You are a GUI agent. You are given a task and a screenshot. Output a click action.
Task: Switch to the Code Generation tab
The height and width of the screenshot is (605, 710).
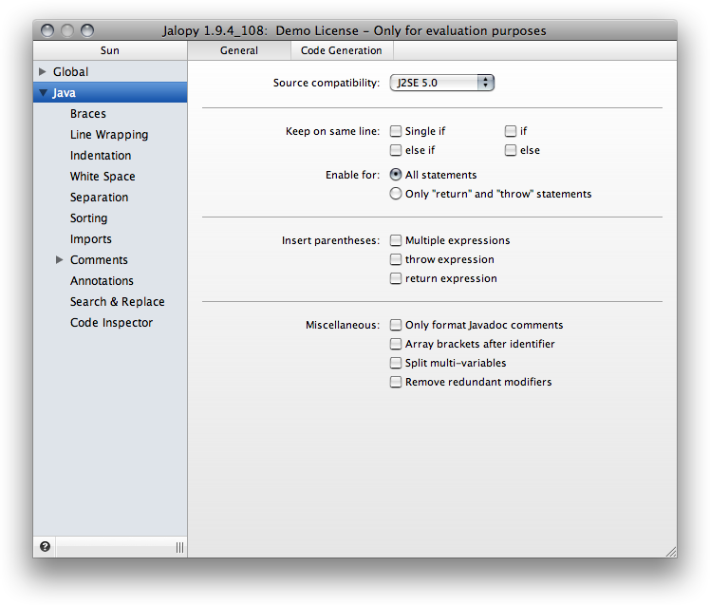point(341,50)
